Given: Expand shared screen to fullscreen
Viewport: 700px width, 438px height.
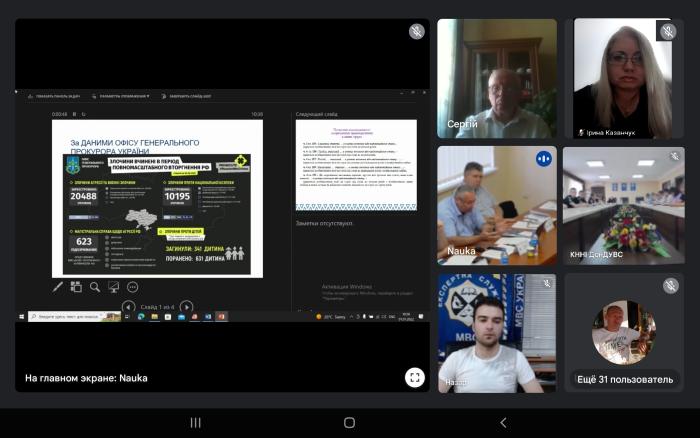Looking at the screenshot, I should (x=414, y=377).
